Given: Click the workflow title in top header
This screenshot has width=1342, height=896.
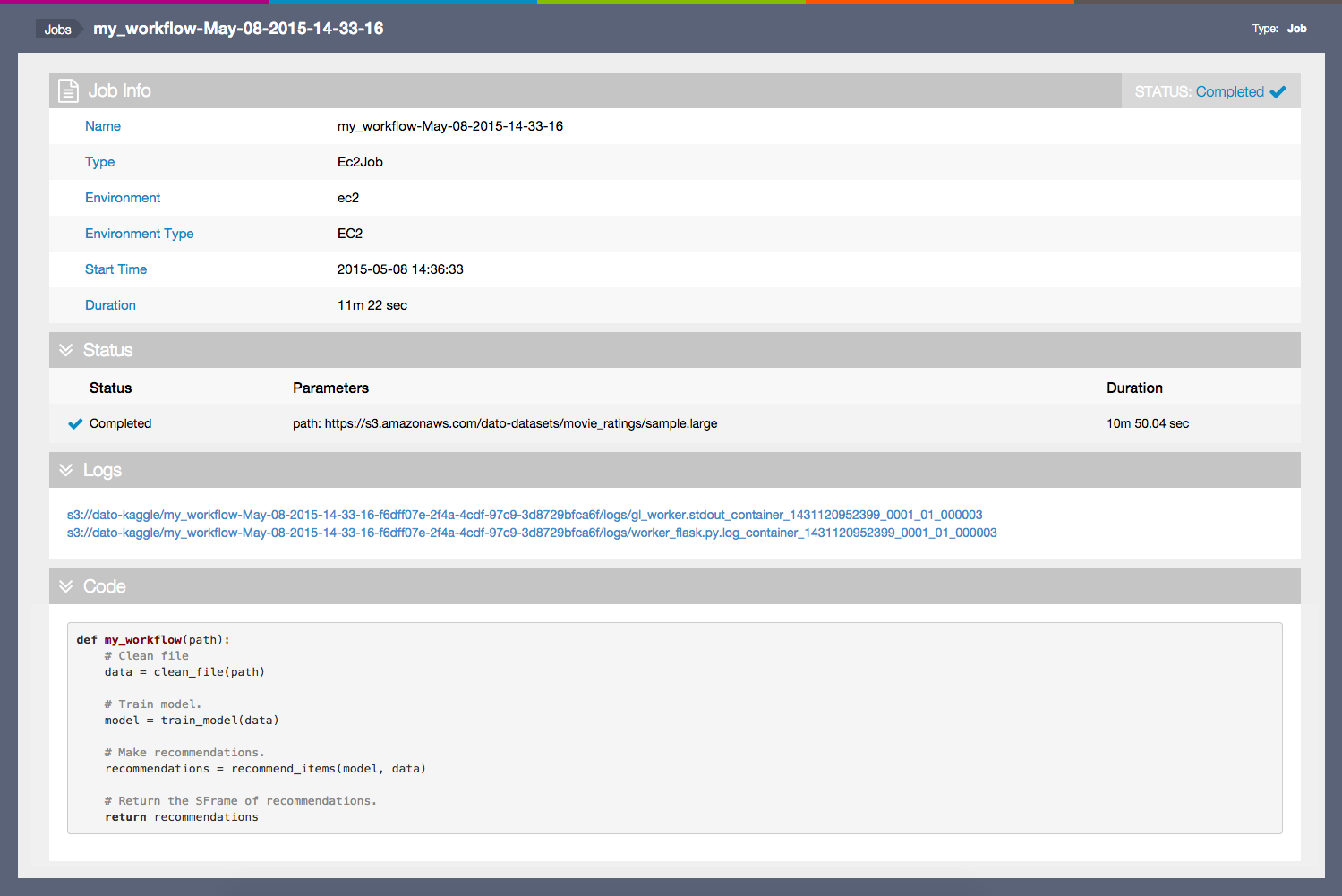Looking at the screenshot, I should (238, 29).
